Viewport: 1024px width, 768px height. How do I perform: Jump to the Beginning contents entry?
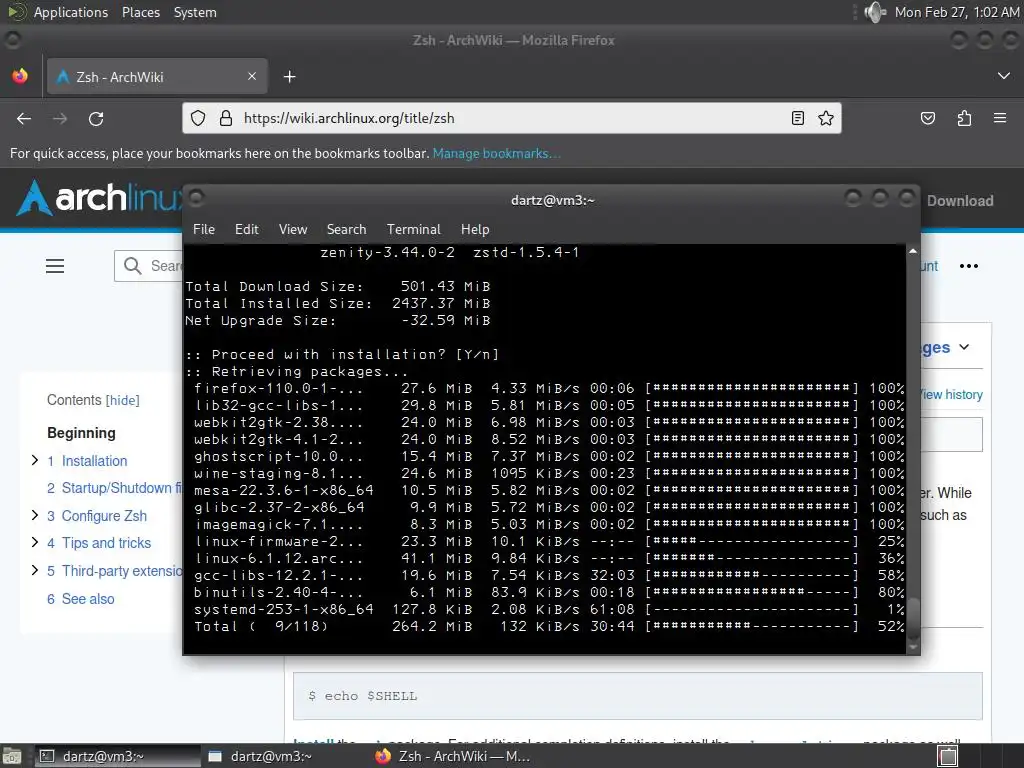pos(81,433)
